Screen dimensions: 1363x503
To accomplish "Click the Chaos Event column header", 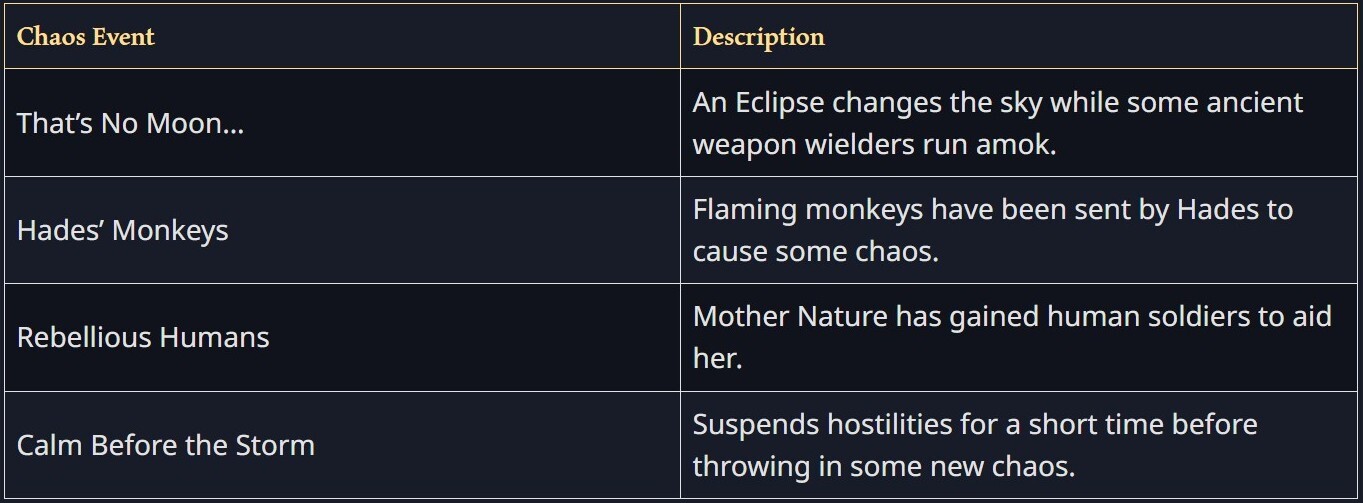I will click(x=86, y=37).
